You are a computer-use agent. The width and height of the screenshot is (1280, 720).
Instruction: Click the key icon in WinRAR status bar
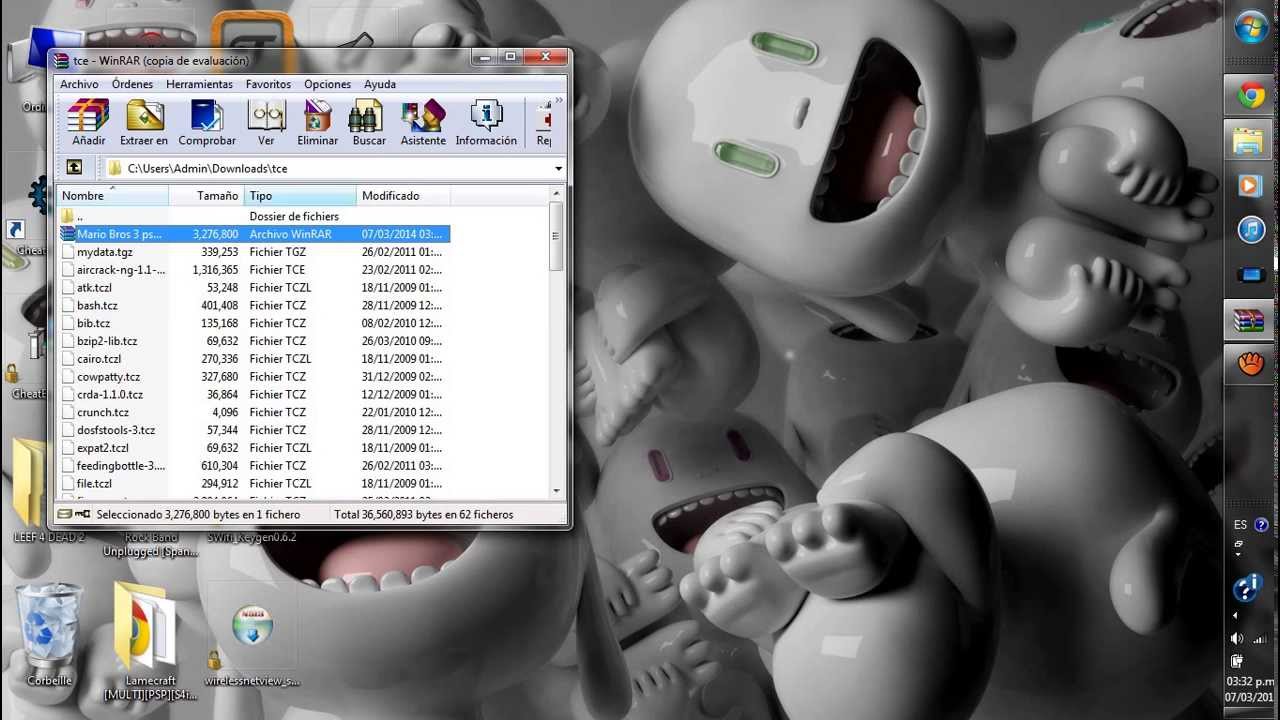[82, 514]
